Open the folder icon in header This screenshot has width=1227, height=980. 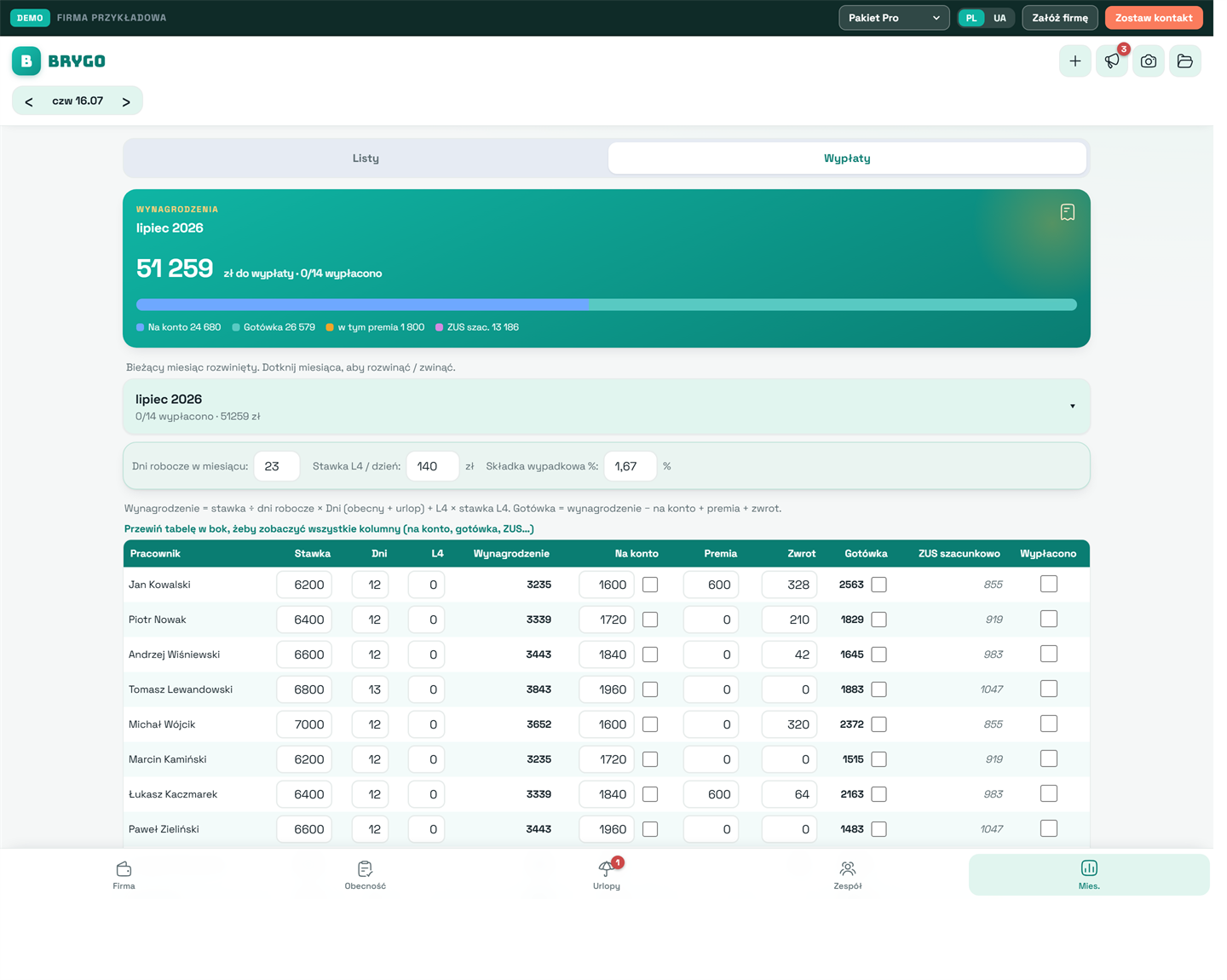(x=1185, y=61)
